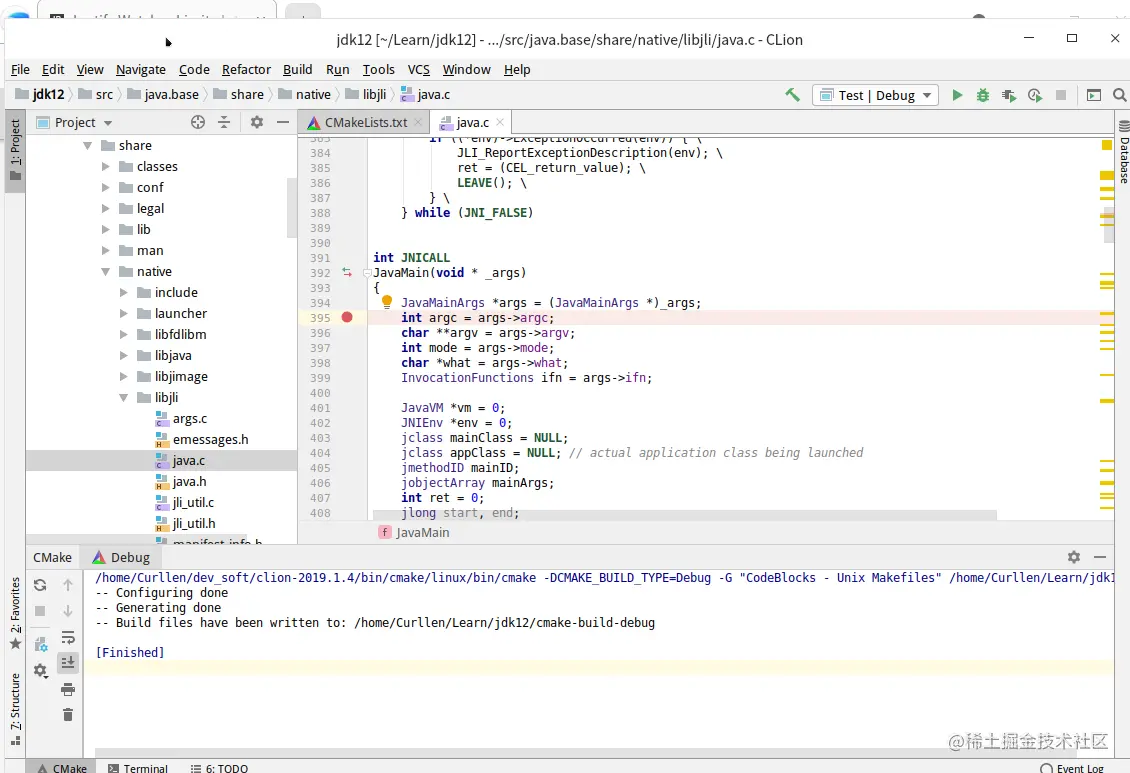Close the java.c editor tab

pyautogui.click(x=500, y=122)
